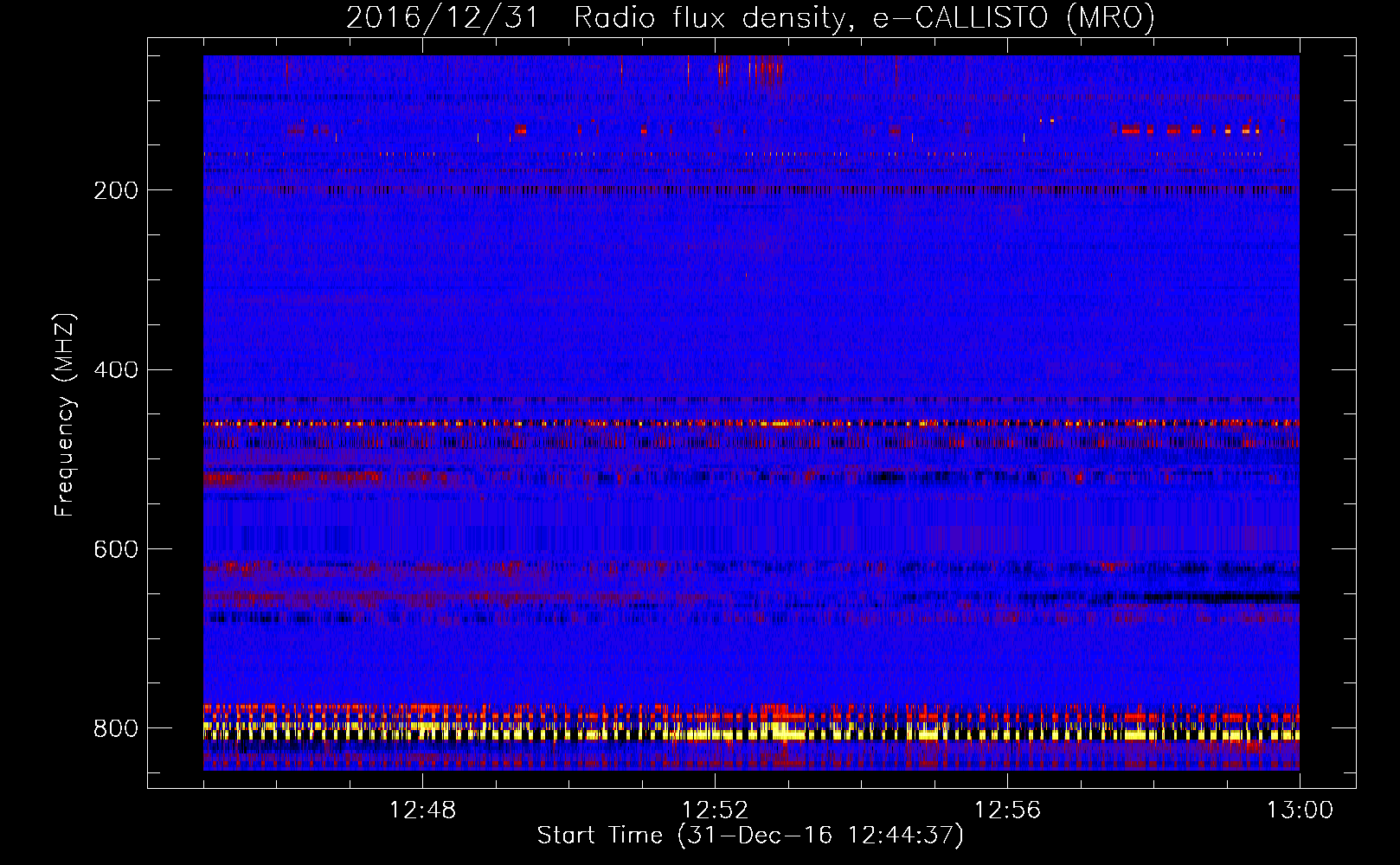Screen dimensions: 1400x865
Task: Click the 'Frequency (MHZ)' axis label
Action: [x=65, y=415]
